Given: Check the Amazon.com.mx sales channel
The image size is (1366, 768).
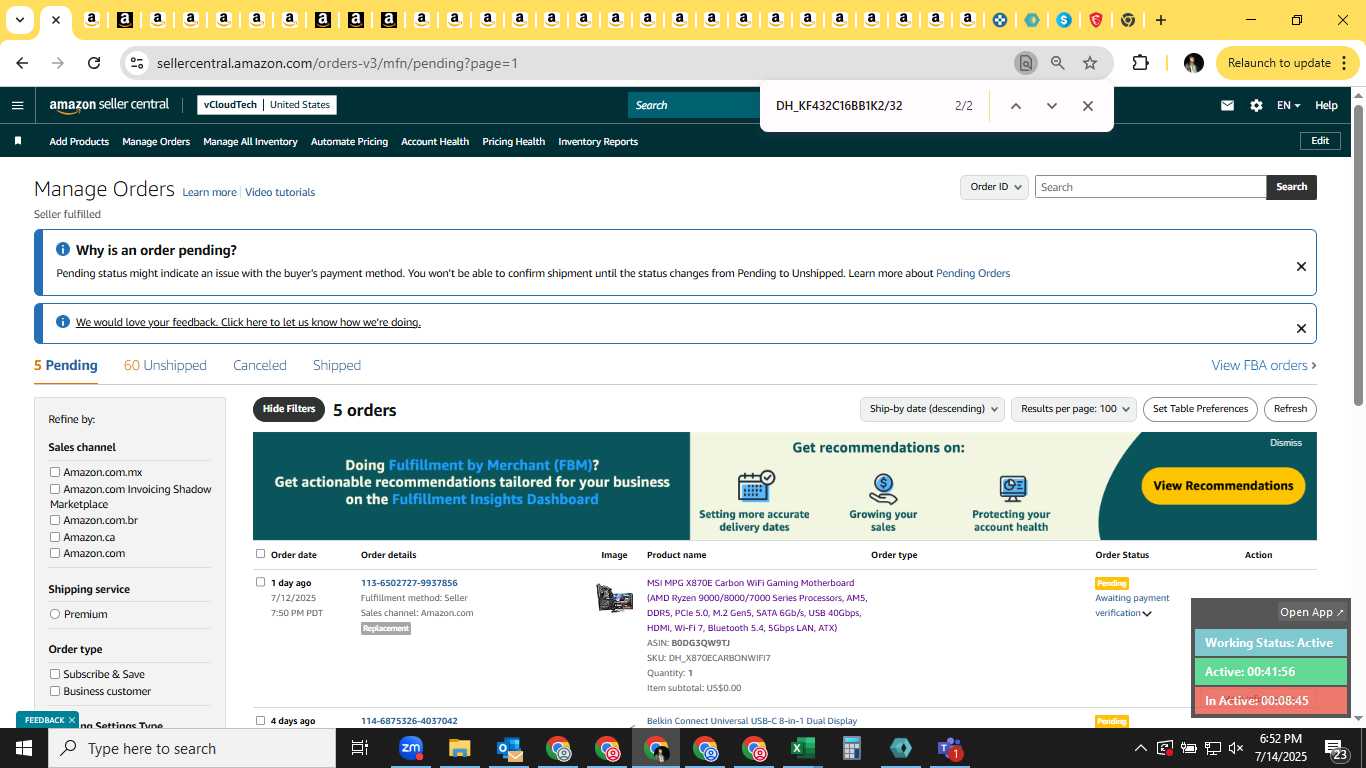Looking at the screenshot, I should [55, 472].
